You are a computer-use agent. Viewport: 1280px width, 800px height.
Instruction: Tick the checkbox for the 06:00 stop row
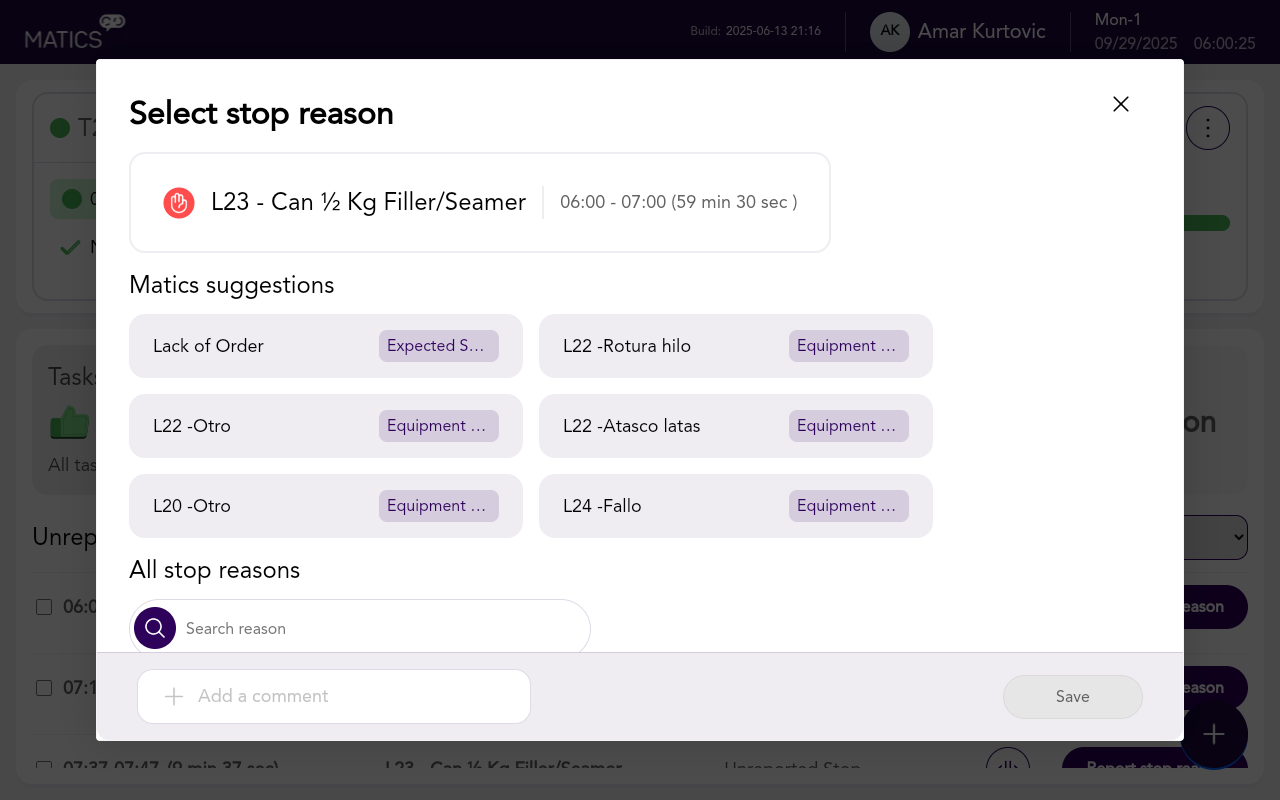point(44,607)
